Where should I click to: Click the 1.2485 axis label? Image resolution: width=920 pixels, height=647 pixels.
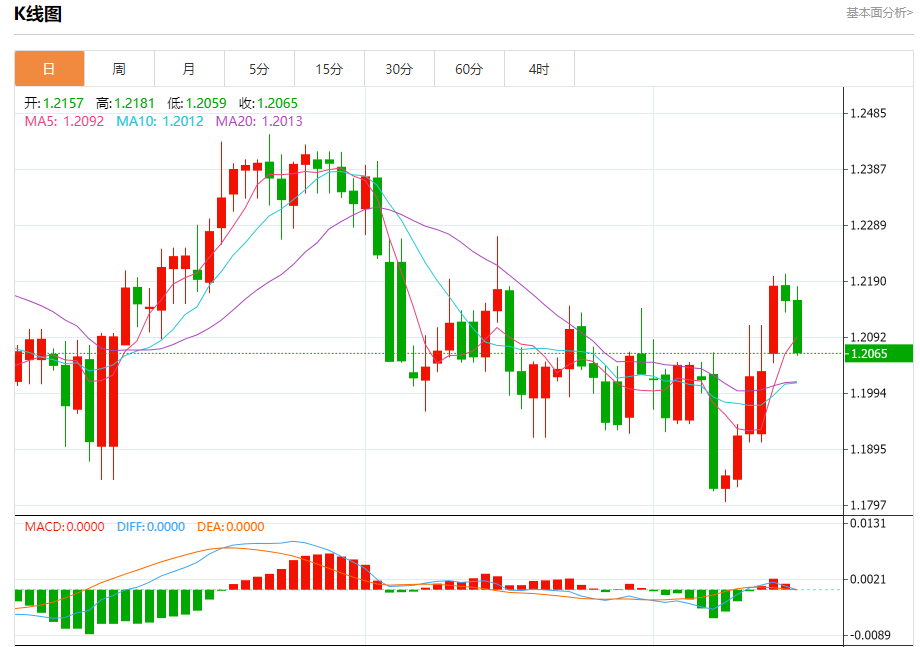pos(868,113)
